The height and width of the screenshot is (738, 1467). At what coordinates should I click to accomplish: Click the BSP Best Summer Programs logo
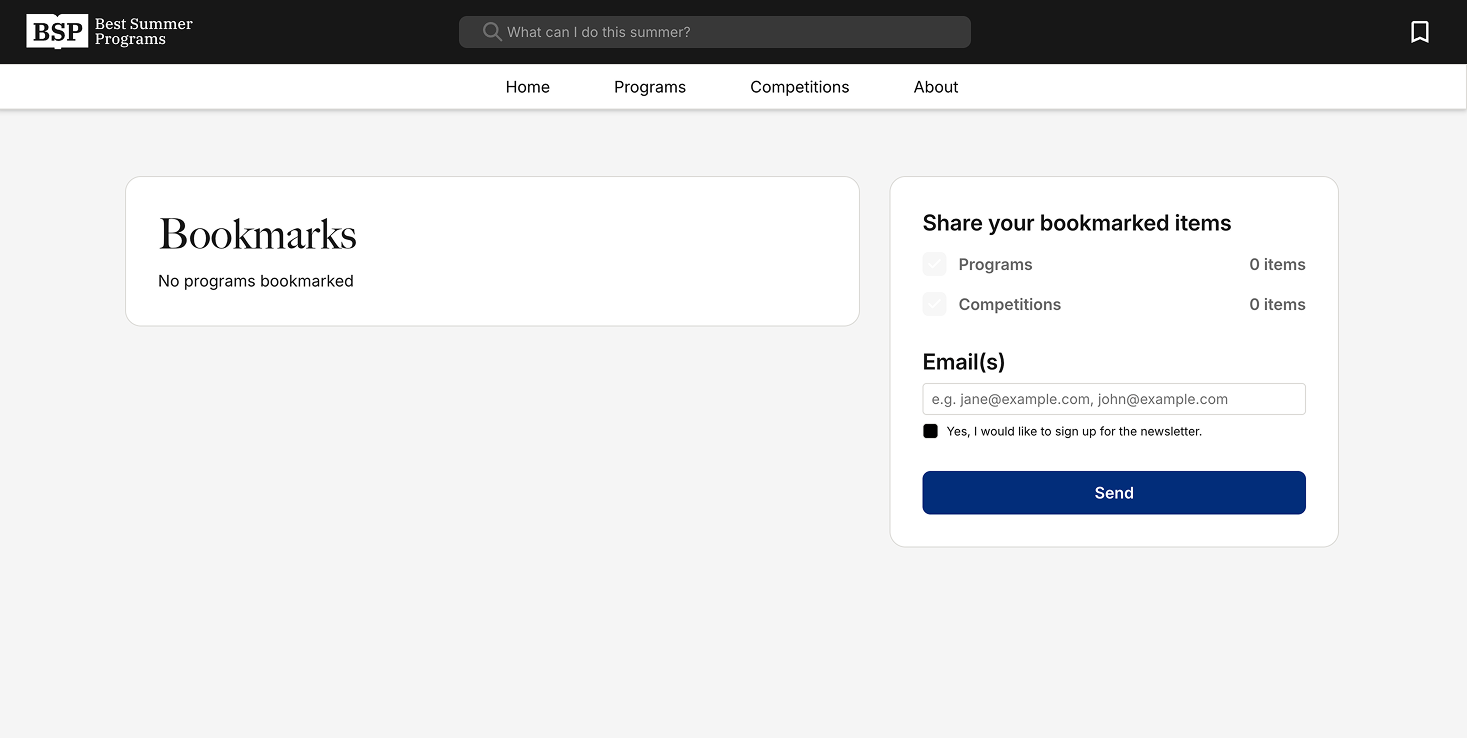(110, 32)
